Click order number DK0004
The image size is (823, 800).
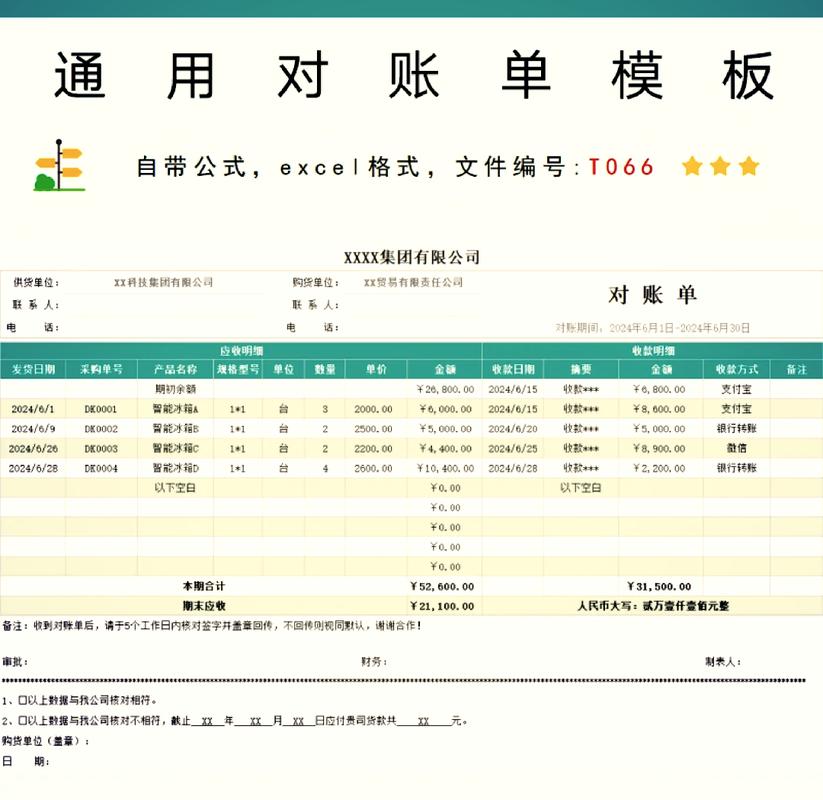(101, 468)
